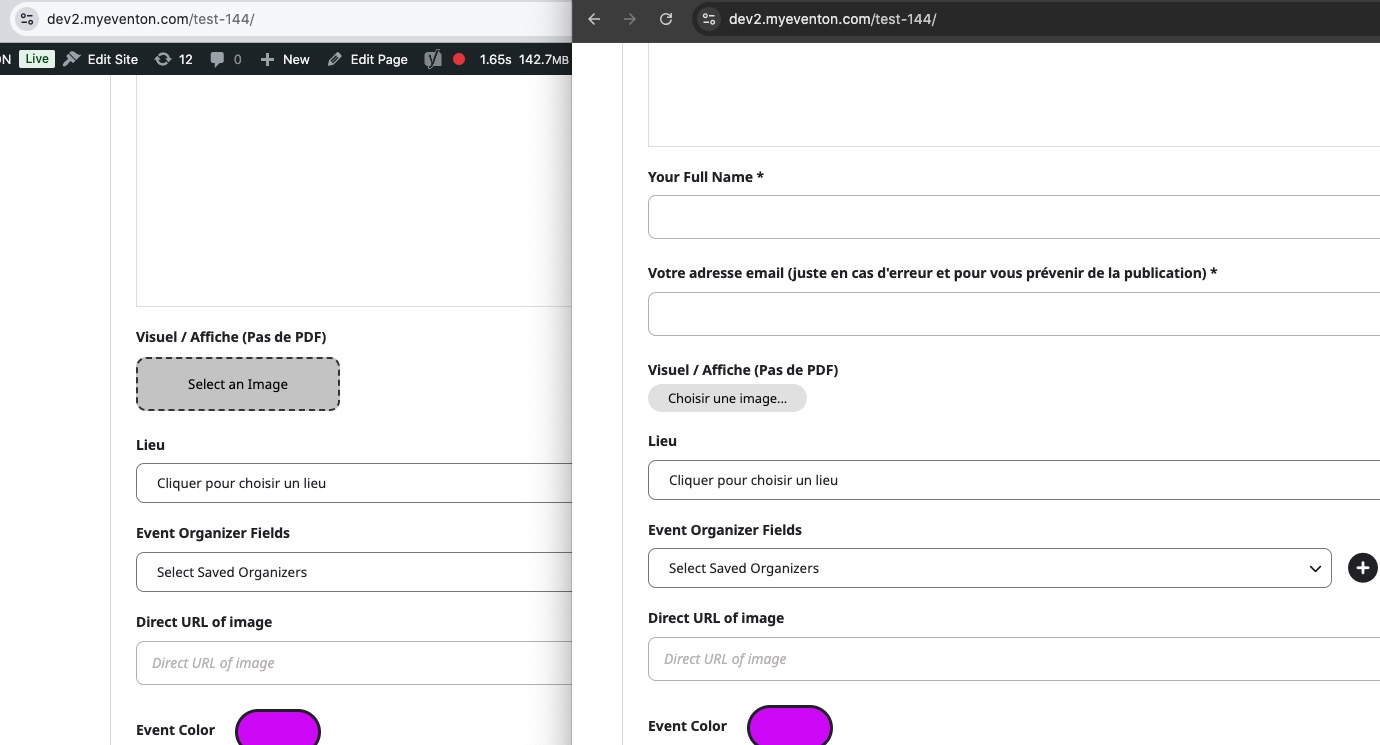The height and width of the screenshot is (745, 1380).
Task: Click the Votre adresse email input field
Action: coord(1013,314)
